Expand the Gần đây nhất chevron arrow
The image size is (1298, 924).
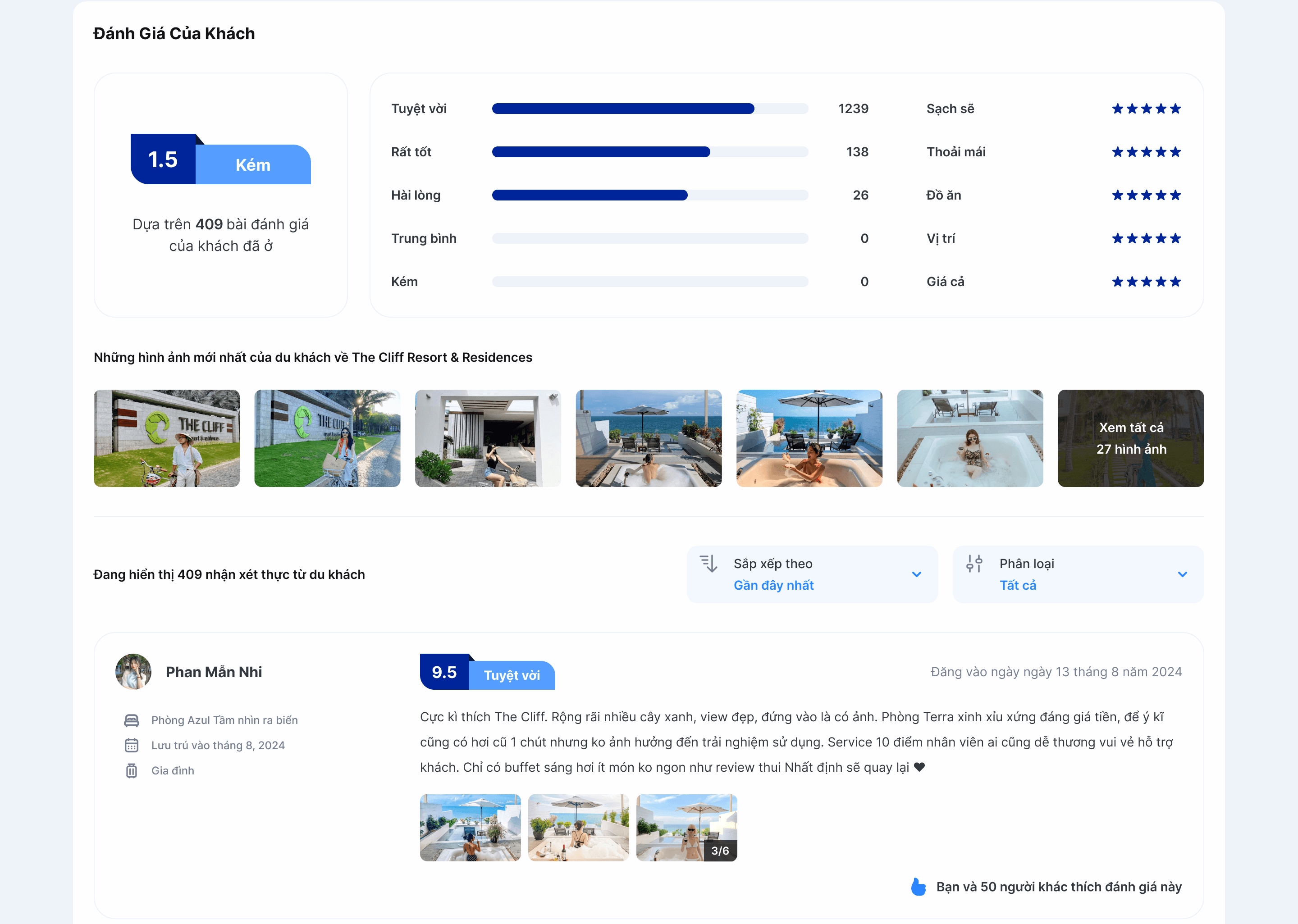point(916,574)
